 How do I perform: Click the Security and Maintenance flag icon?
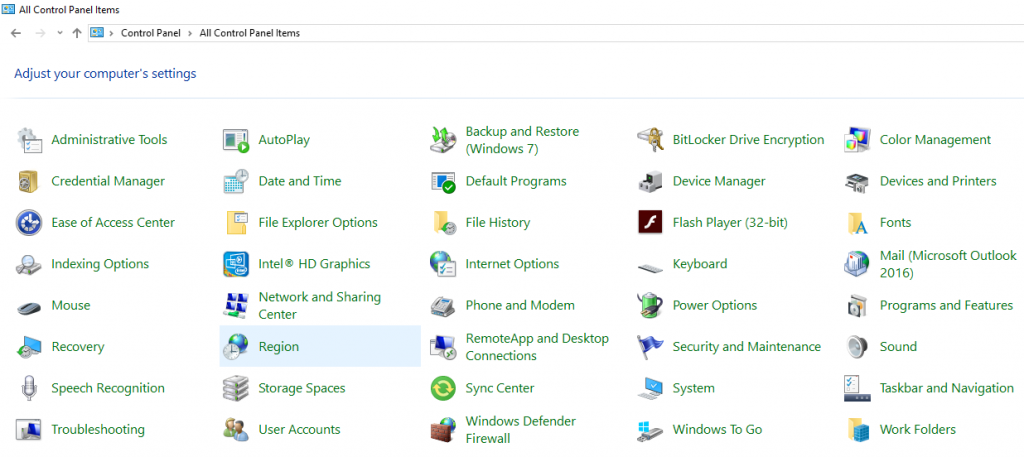pos(650,347)
